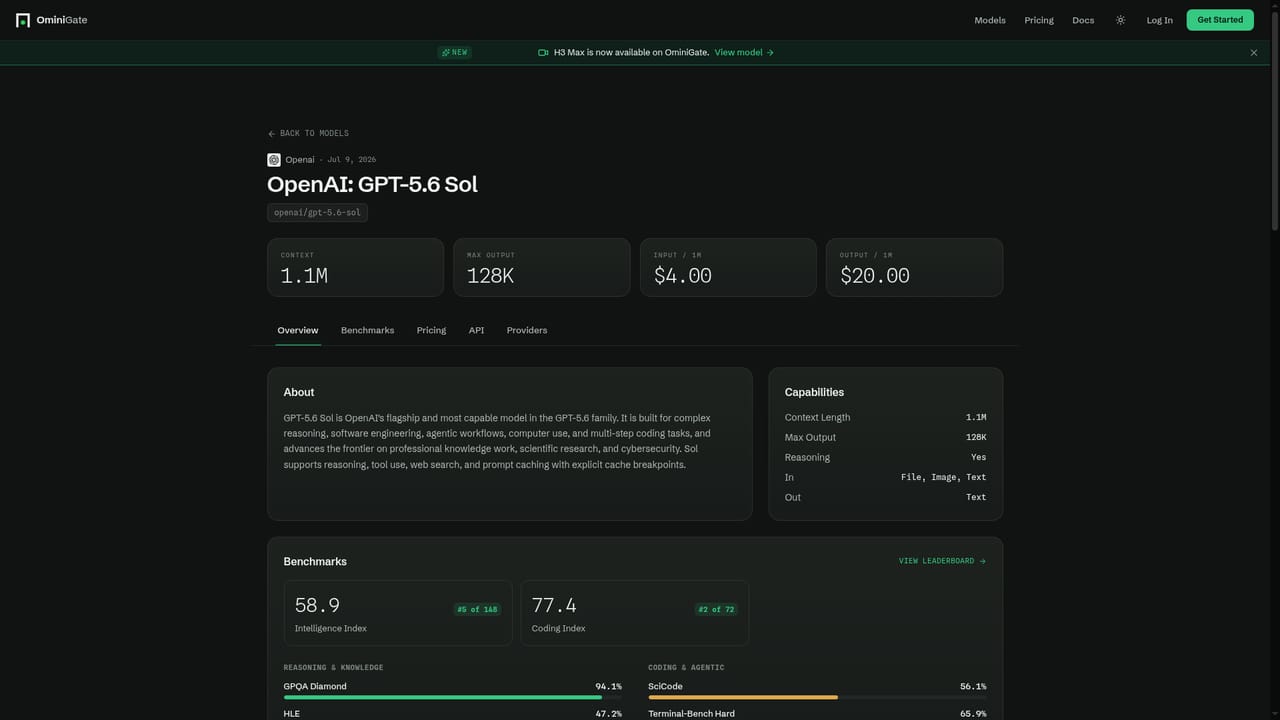Click the Jul 9, 2026 date text
Screen dimensions: 1280x720
coord(352,160)
